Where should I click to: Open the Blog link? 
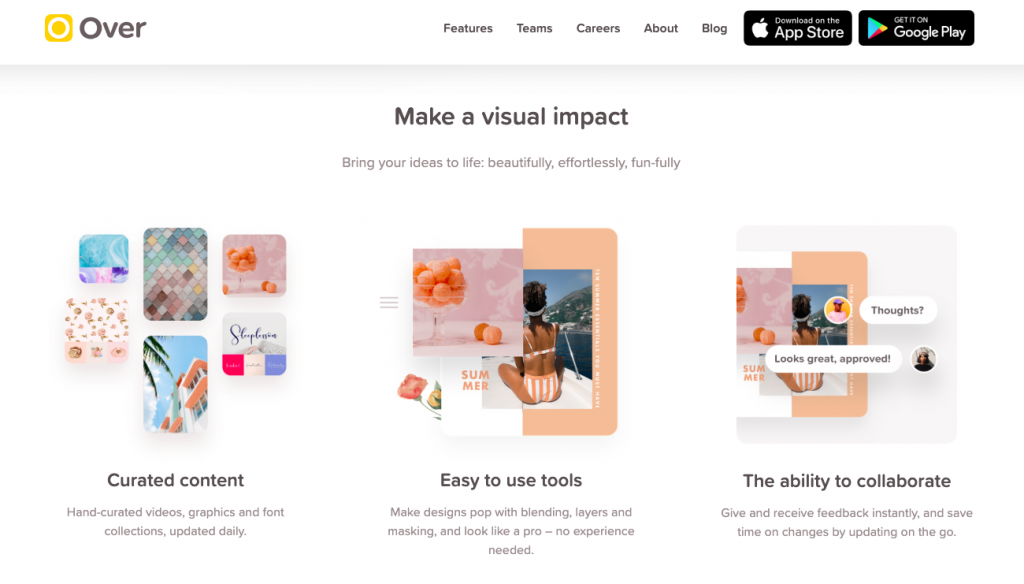click(714, 28)
